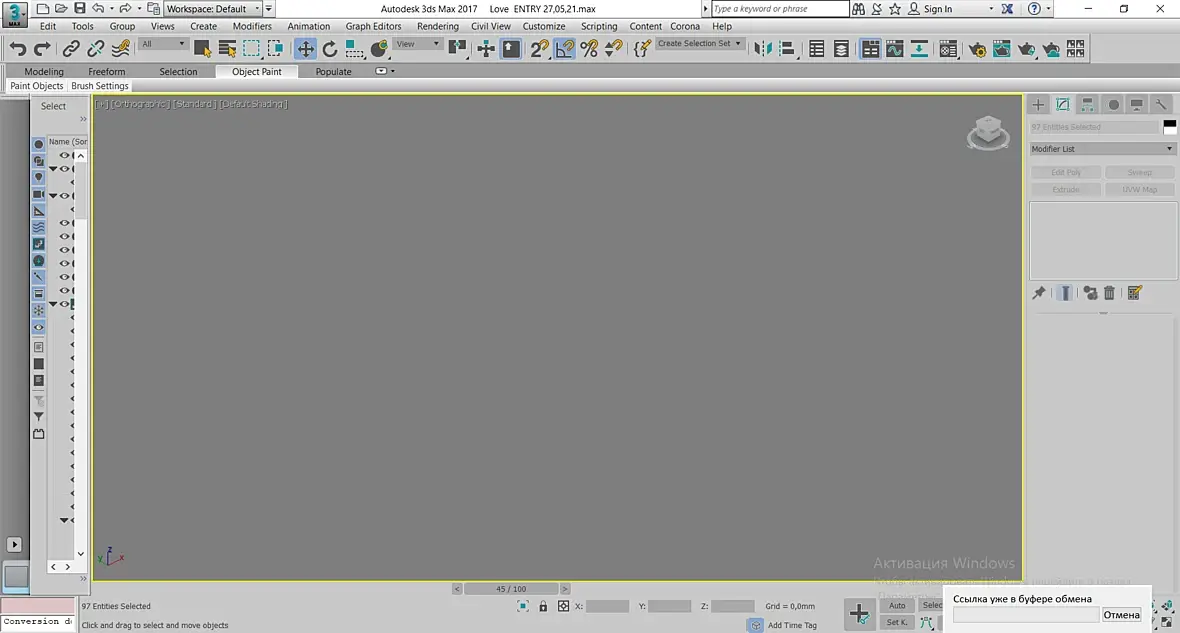Open the Modifier List dropdown
Image resolution: width=1180 pixels, height=633 pixels.
click(1102, 149)
